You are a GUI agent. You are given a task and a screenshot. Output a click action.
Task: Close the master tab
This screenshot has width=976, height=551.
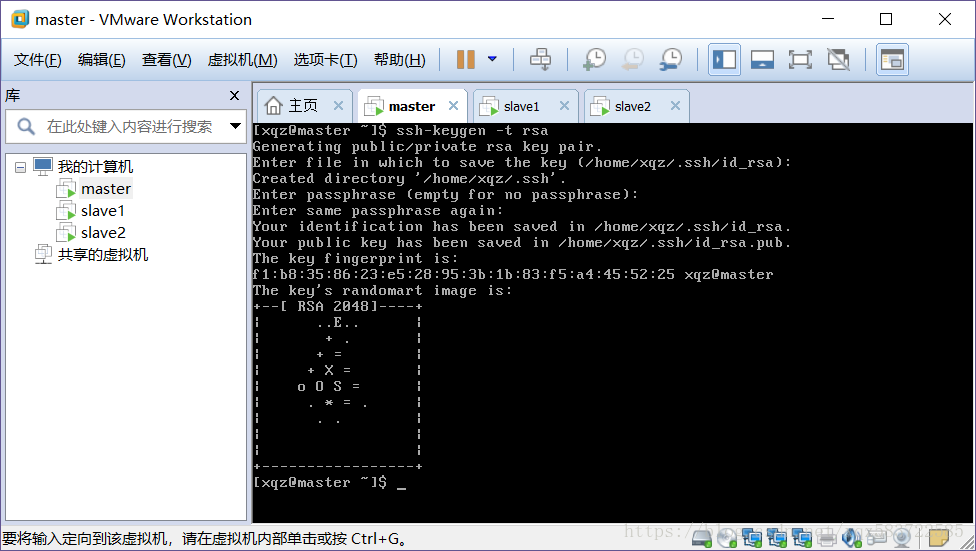coord(453,106)
